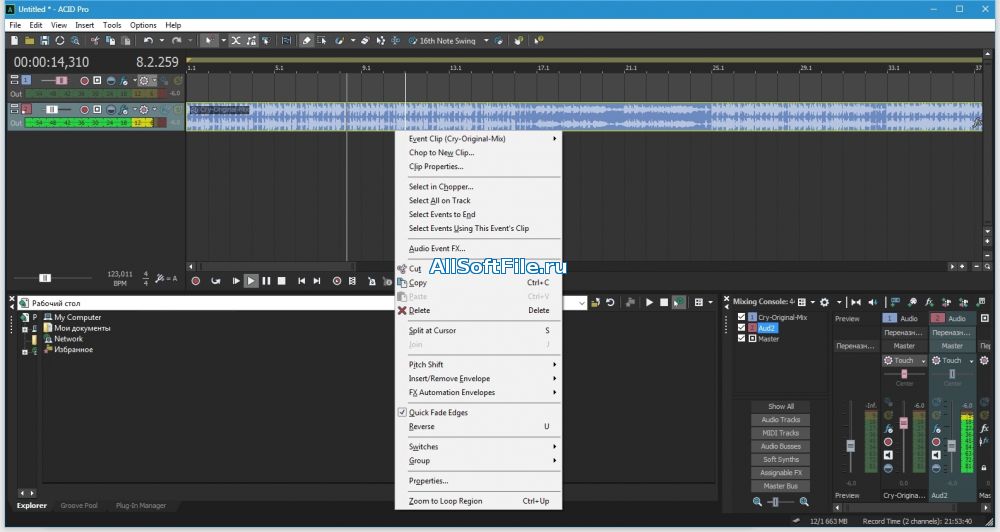Arm track 2 for record
The height and width of the screenshot is (532, 1000).
84,110
